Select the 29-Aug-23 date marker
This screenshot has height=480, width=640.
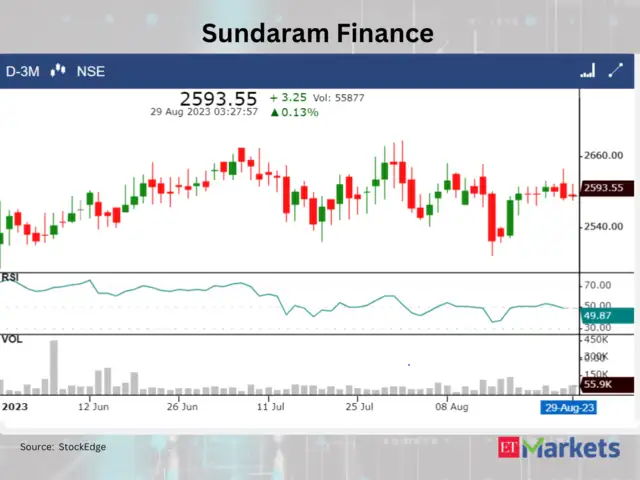[557, 407]
